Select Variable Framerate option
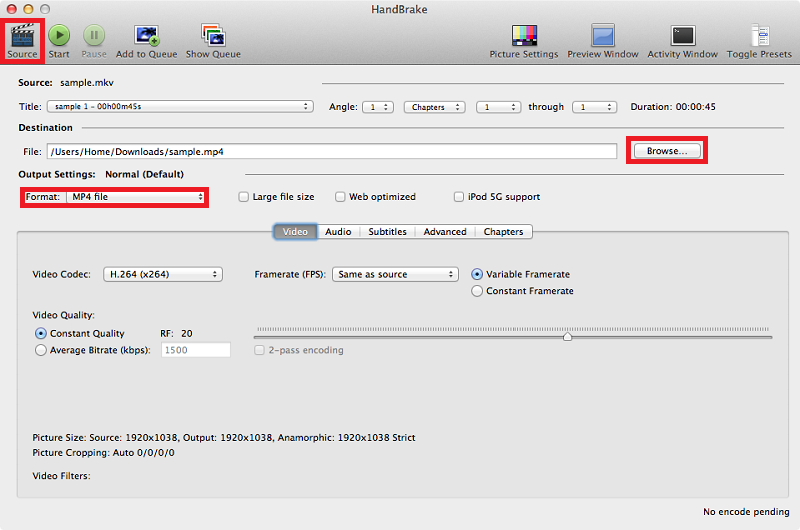 tap(477, 274)
